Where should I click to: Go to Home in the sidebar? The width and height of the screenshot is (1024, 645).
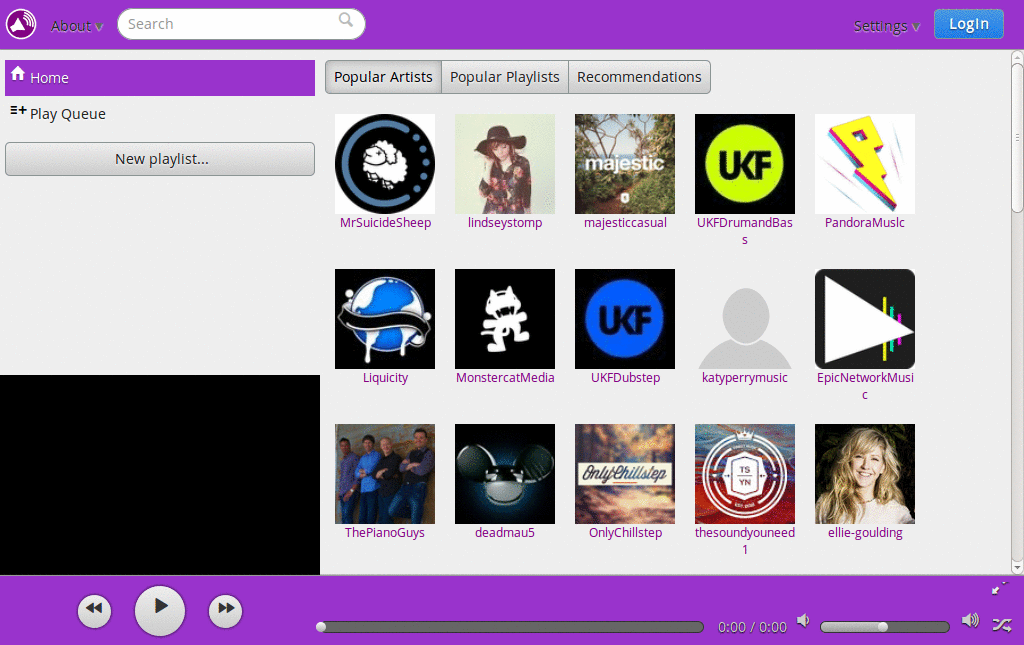[160, 78]
